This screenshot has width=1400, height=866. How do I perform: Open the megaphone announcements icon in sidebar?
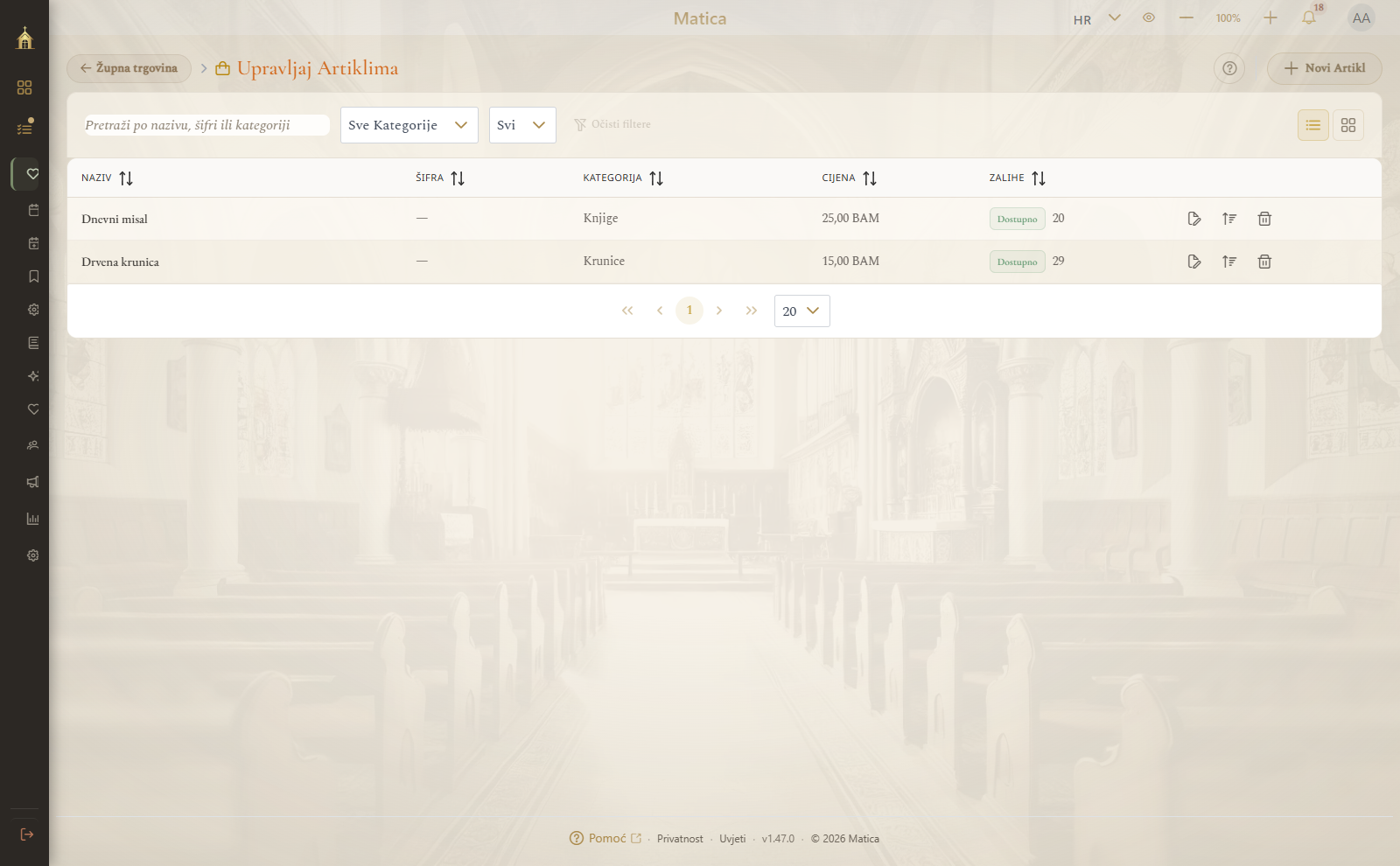pyautogui.click(x=33, y=482)
